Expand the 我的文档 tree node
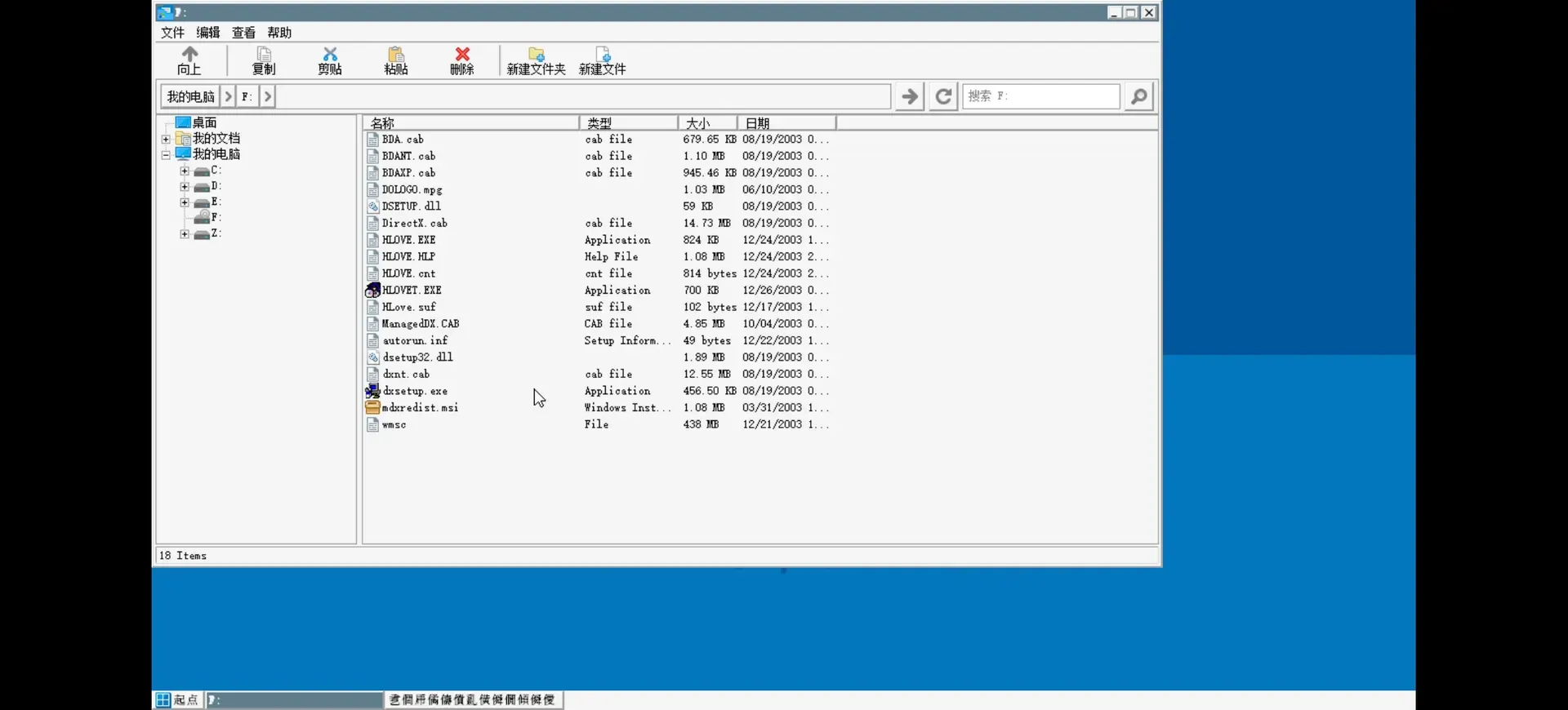 tap(166, 140)
